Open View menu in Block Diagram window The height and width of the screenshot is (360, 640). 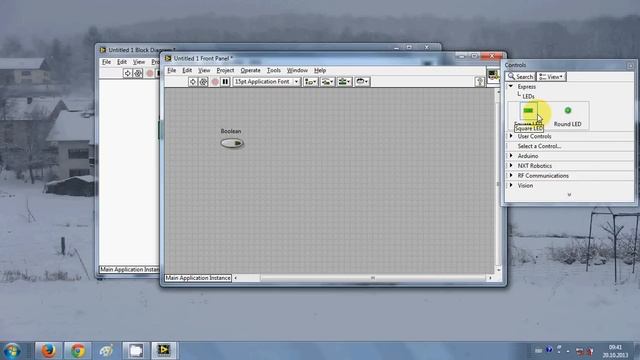(x=139, y=62)
